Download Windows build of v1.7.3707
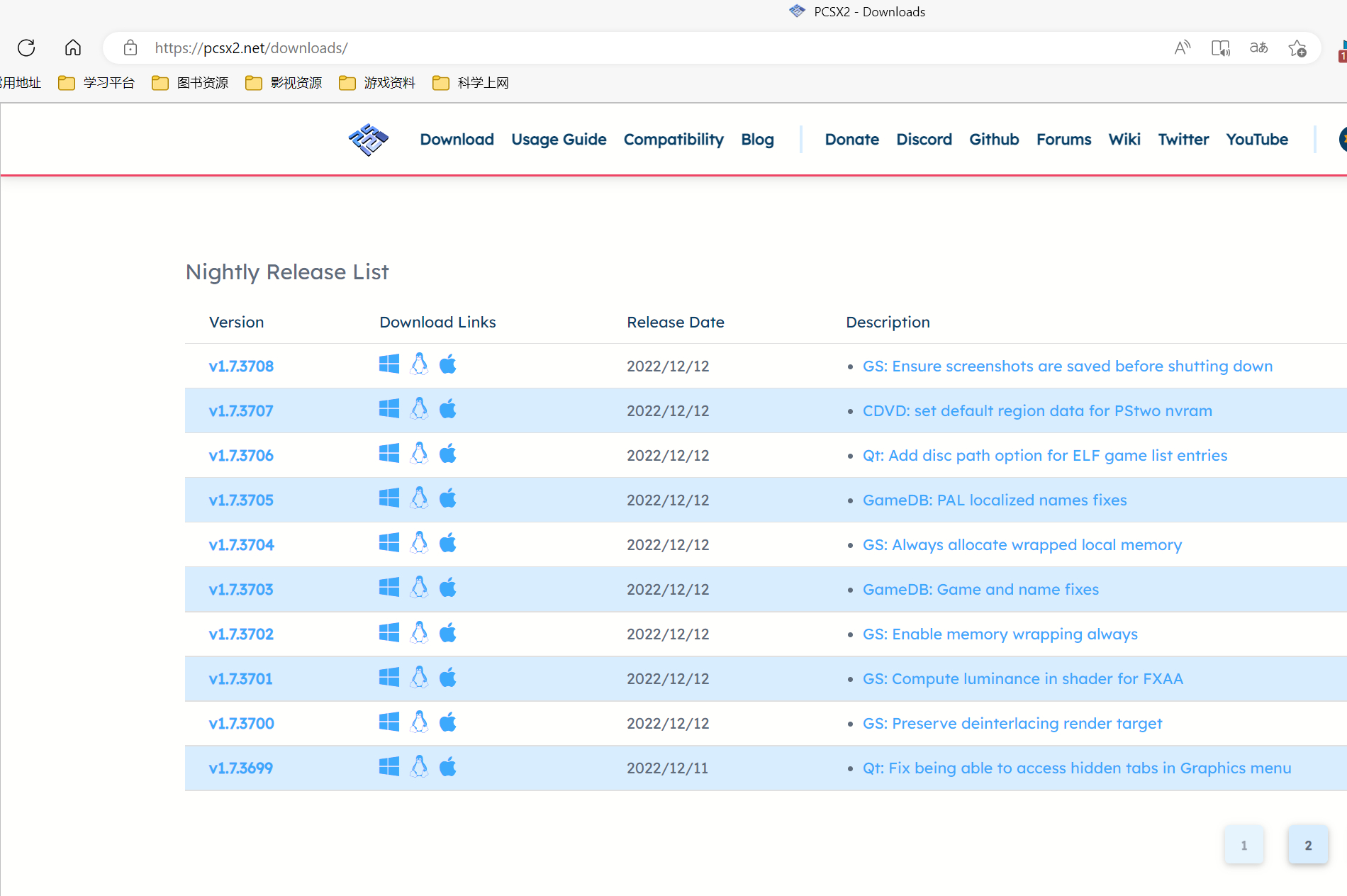The width and height of the screenshot is (1347, 896). (x=389, y=409)
